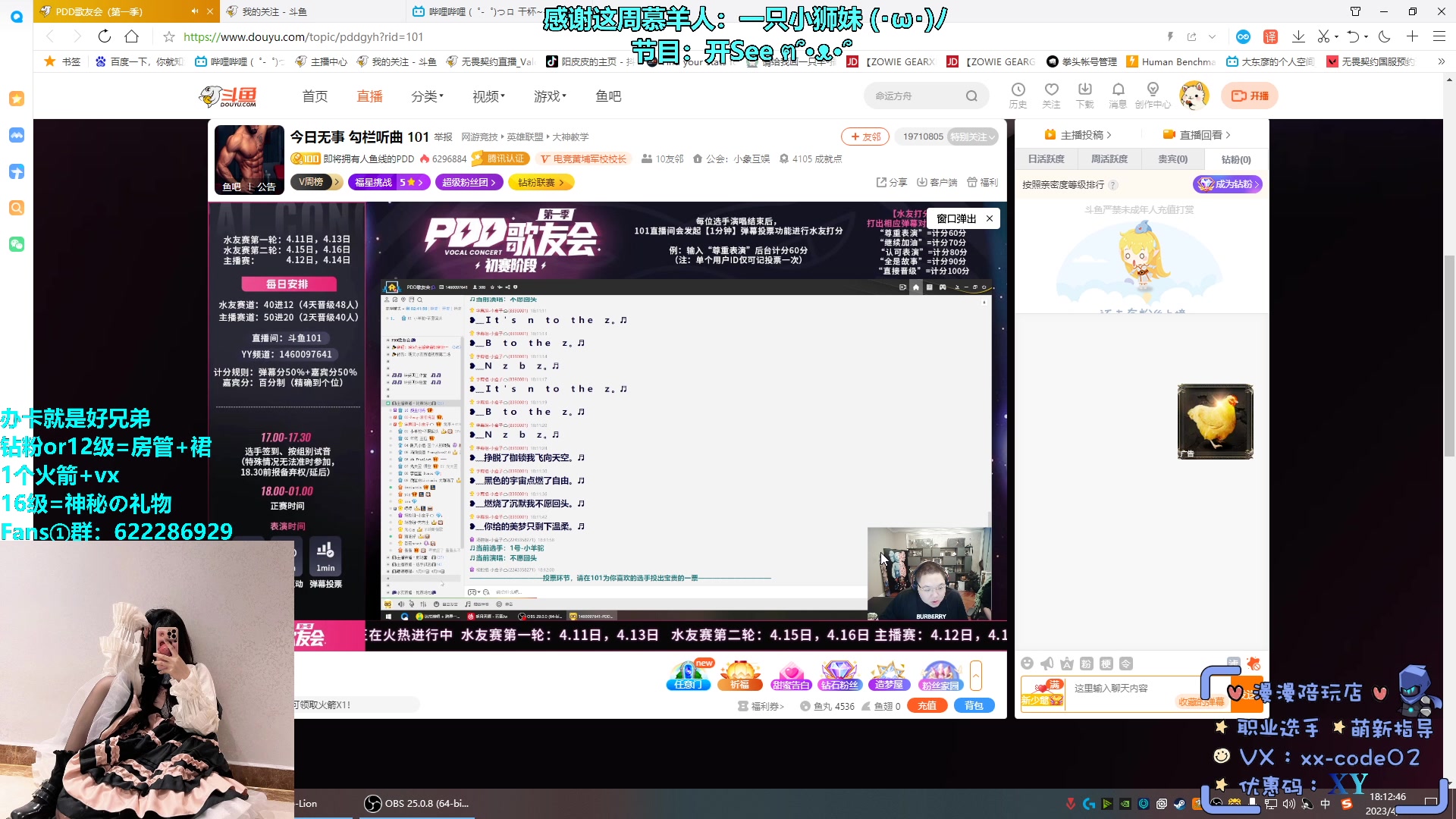This screenshot has height=819, width=1456.
Task: Expand the gift list side arrow
Action: pyautogui.click(x=976, y=675)
